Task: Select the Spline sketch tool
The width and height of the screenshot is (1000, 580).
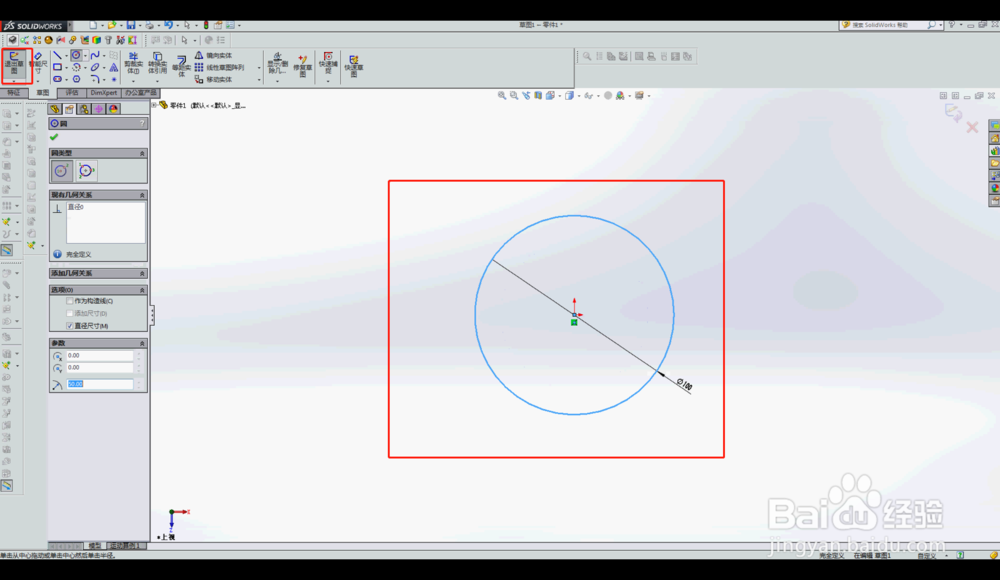Action: (x=95, y=56)
